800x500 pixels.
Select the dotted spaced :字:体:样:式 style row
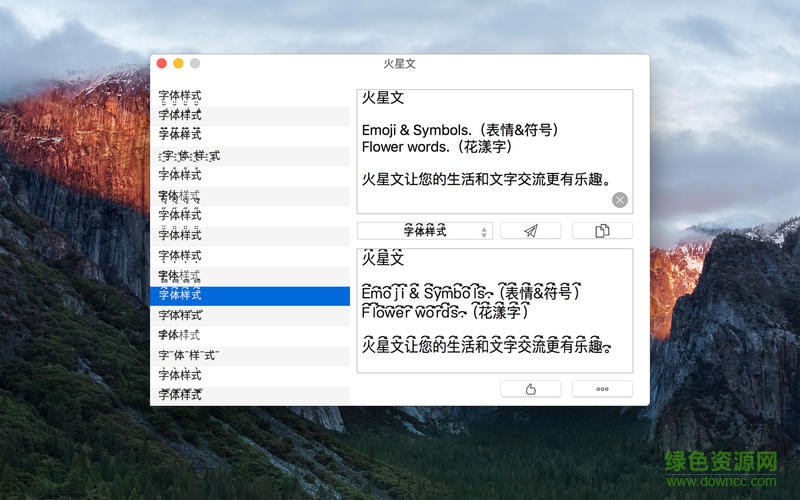coord(250,156)
